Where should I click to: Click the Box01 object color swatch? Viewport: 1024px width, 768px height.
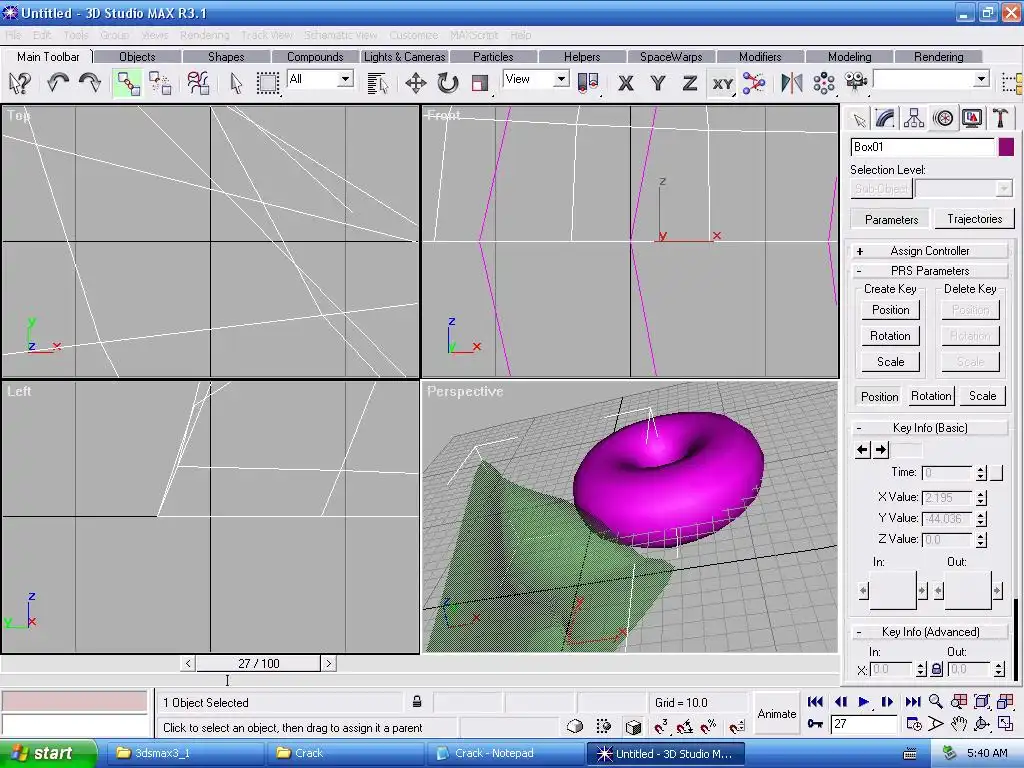pos(1006,147)
